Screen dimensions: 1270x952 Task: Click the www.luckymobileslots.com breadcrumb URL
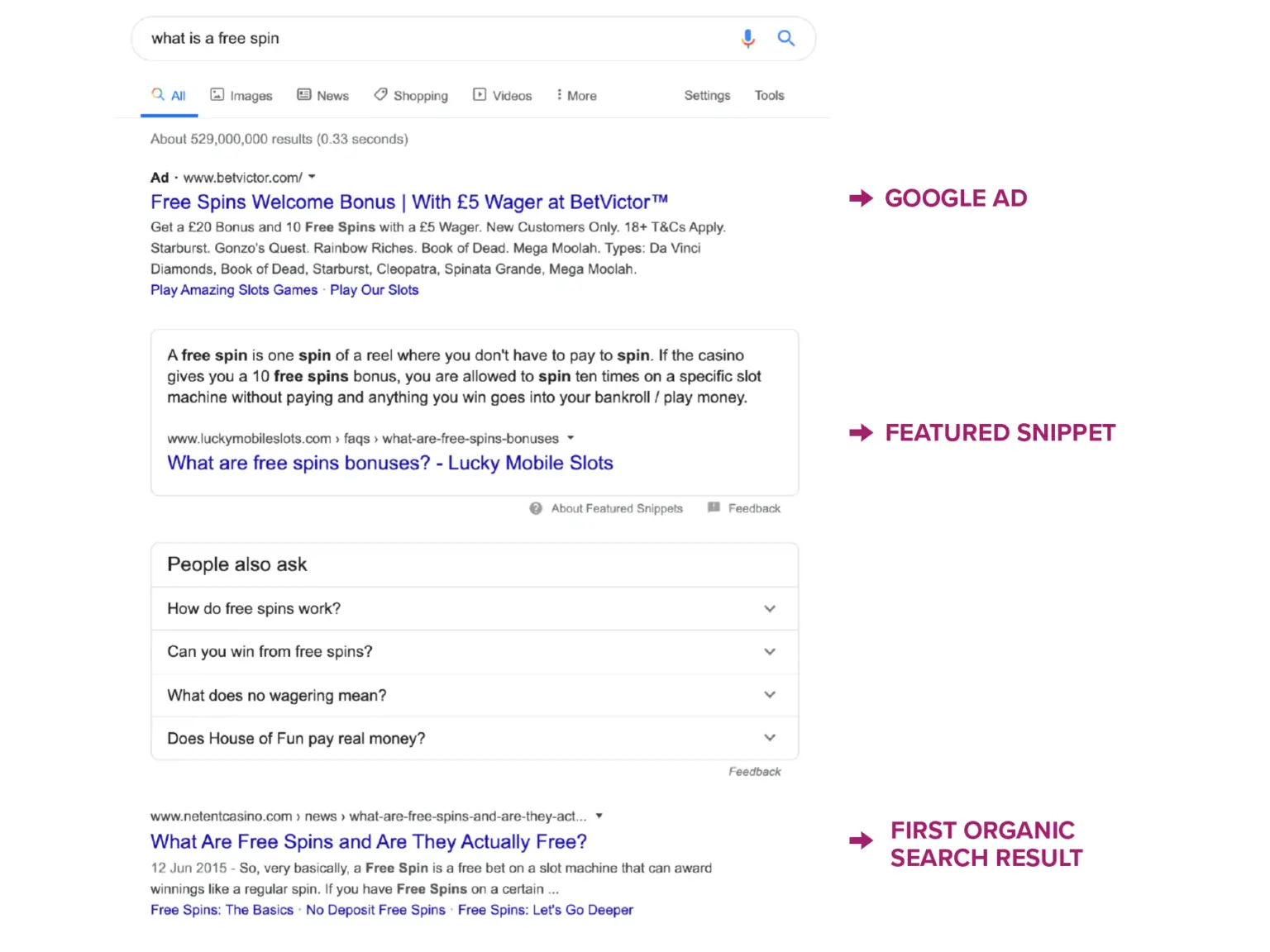click(x=363, y=439)
